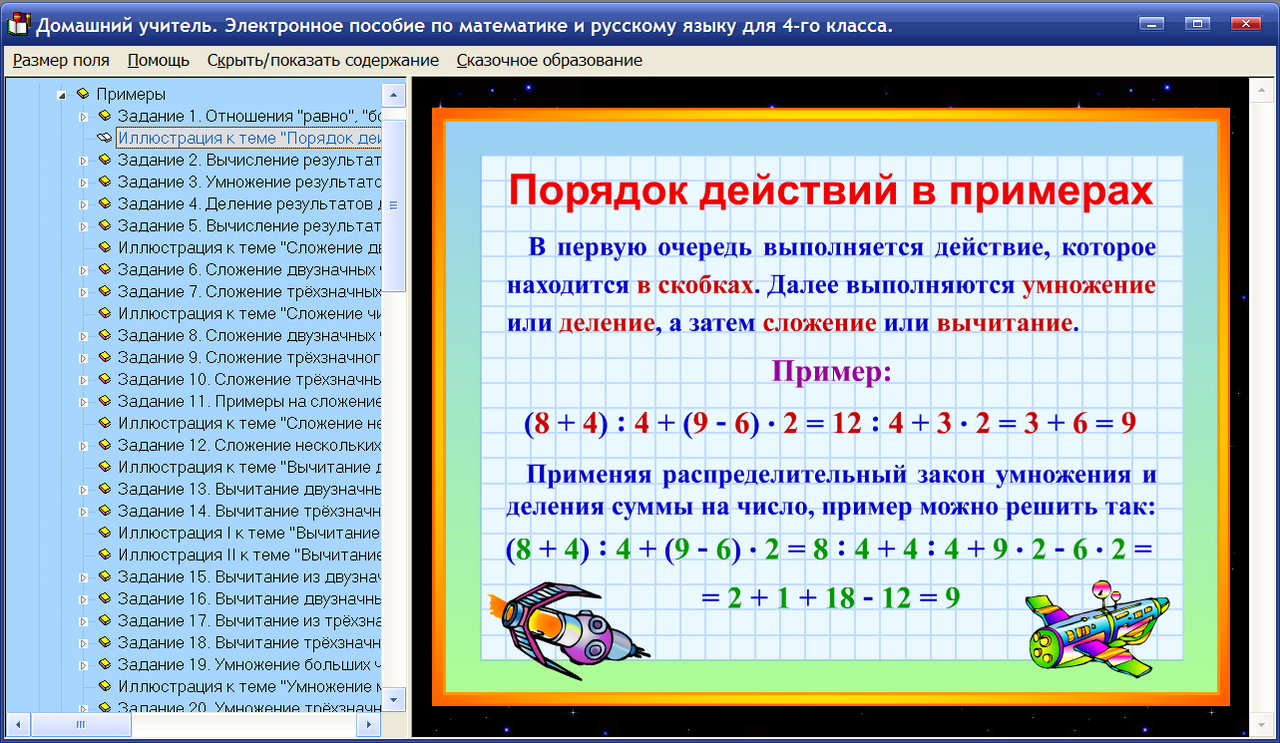Expand Задание 2 tree node

pos(84,160)
